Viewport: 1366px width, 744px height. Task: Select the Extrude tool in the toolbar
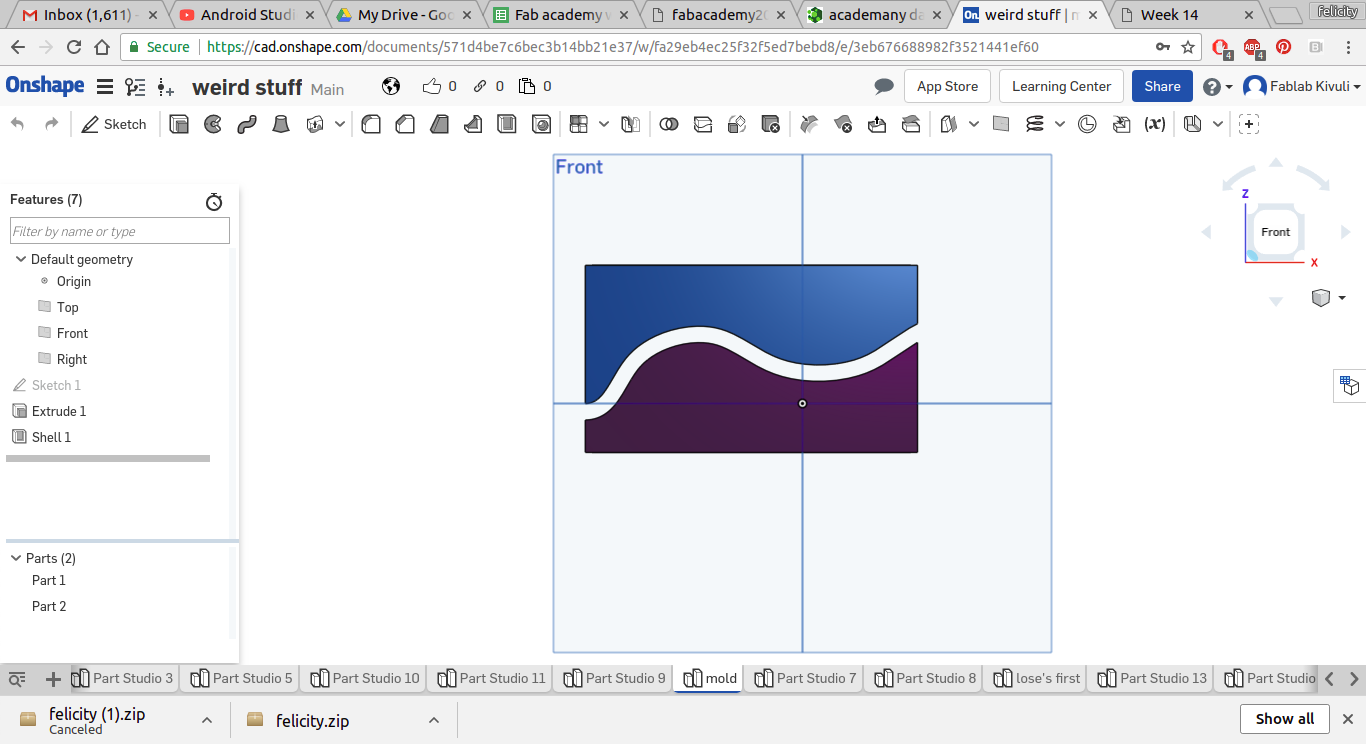click(x=179, y=124)
